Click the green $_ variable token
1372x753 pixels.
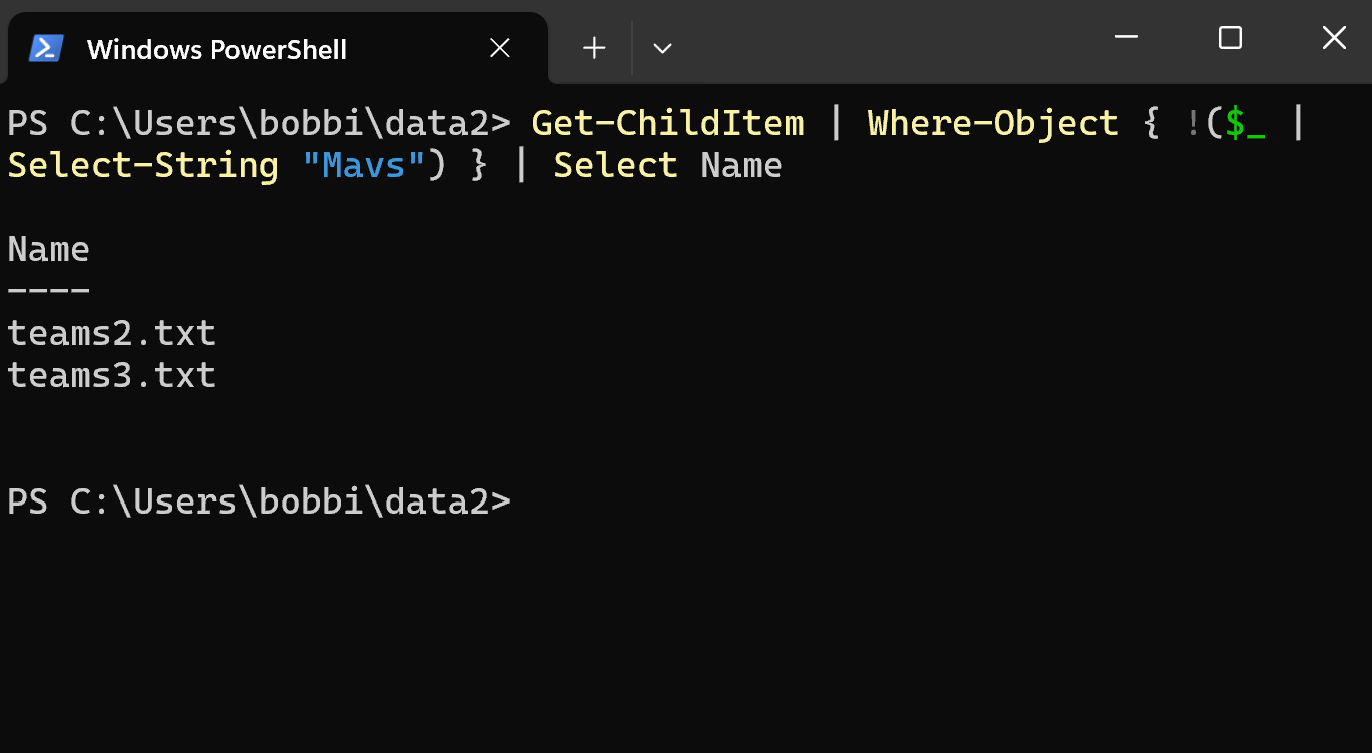click(x=1245, y=122)
